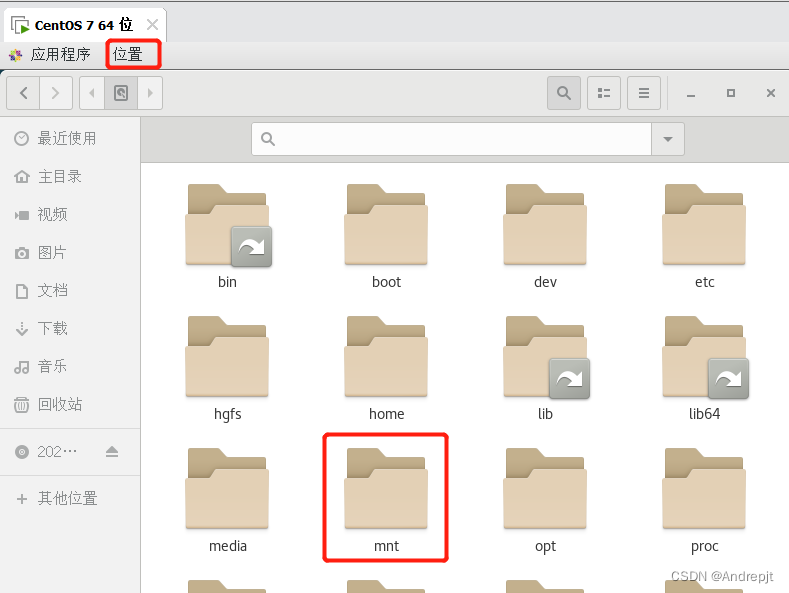Select the 202… disc volume
The image size is (789, 593).
56,452
